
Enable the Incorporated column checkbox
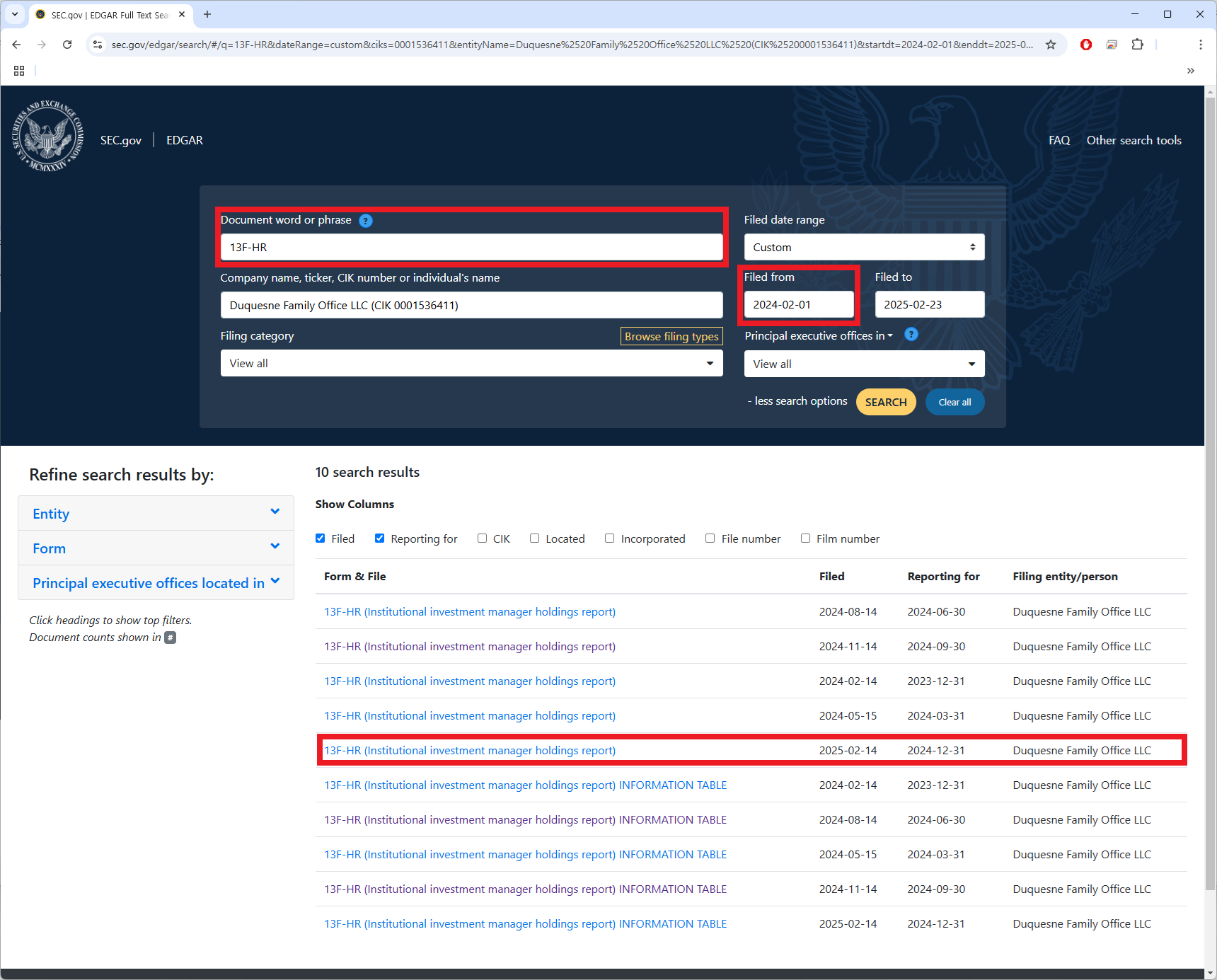pyautogui.click(x=610, y=538)
